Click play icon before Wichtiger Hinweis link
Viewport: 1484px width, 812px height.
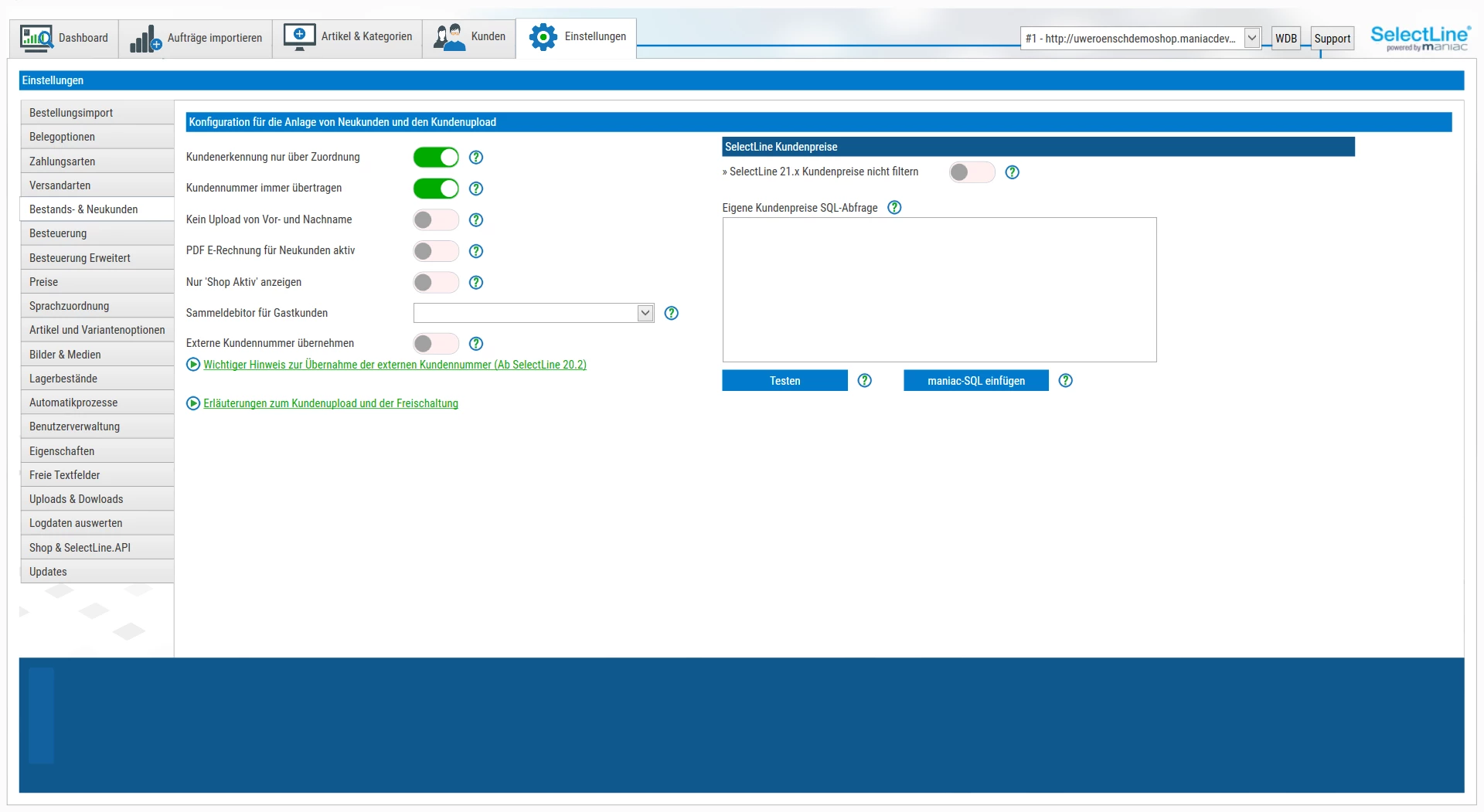click(193, 365)
